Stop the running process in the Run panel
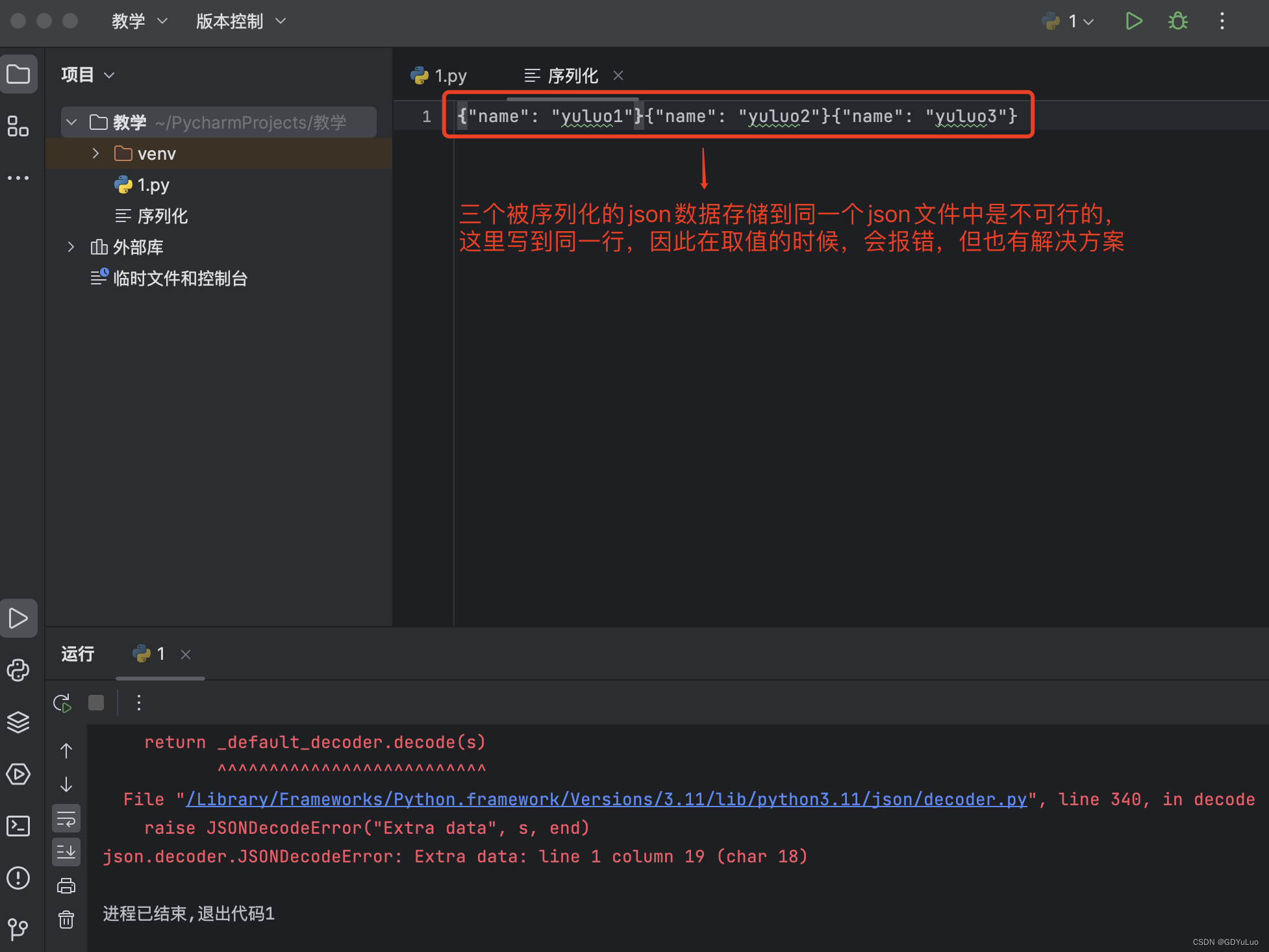The width and height of the screenshot is (1269, 952). click(x=96, y=703)
